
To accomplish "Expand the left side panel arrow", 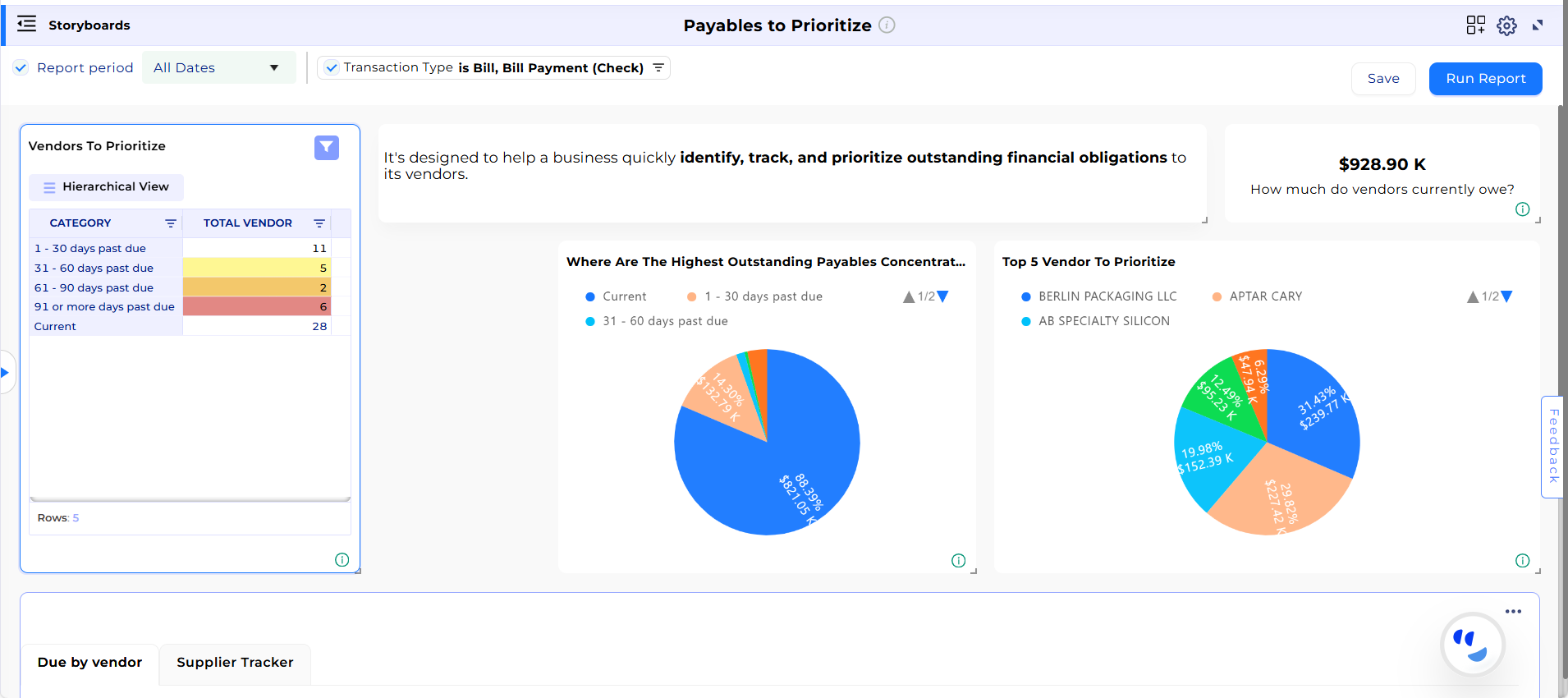I will click(5, 373).
